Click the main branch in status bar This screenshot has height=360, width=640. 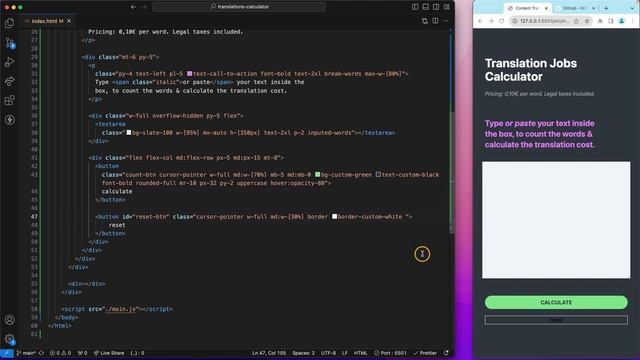[26, 353]
